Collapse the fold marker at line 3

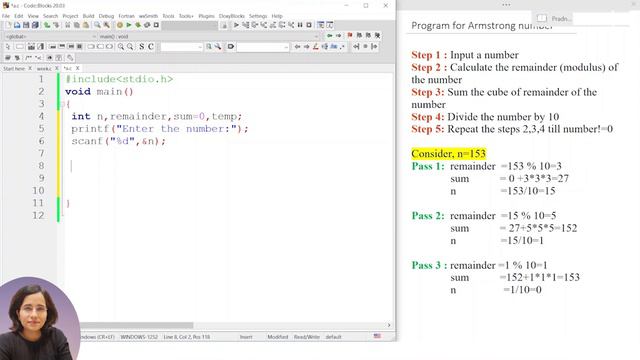[x=63, y=104]
